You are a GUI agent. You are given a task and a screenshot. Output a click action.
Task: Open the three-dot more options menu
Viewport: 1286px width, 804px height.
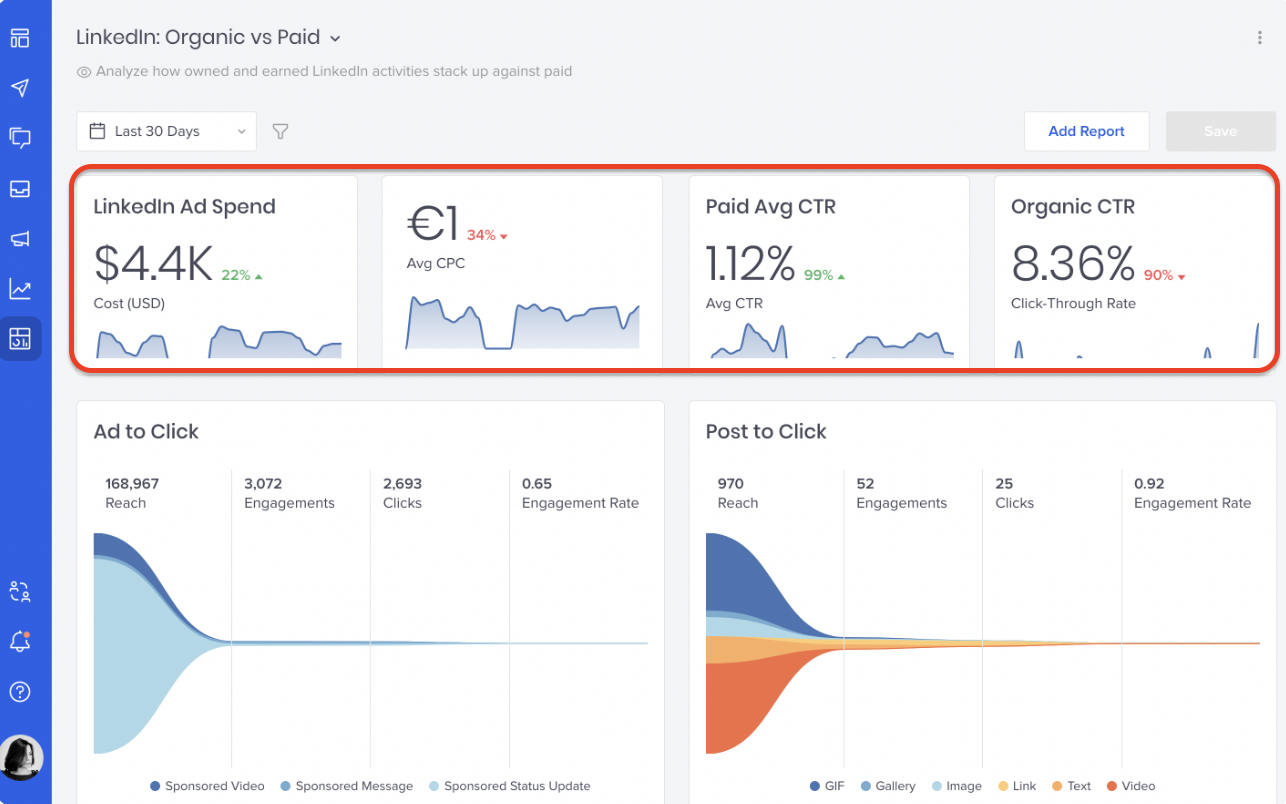coord(1259,38)
